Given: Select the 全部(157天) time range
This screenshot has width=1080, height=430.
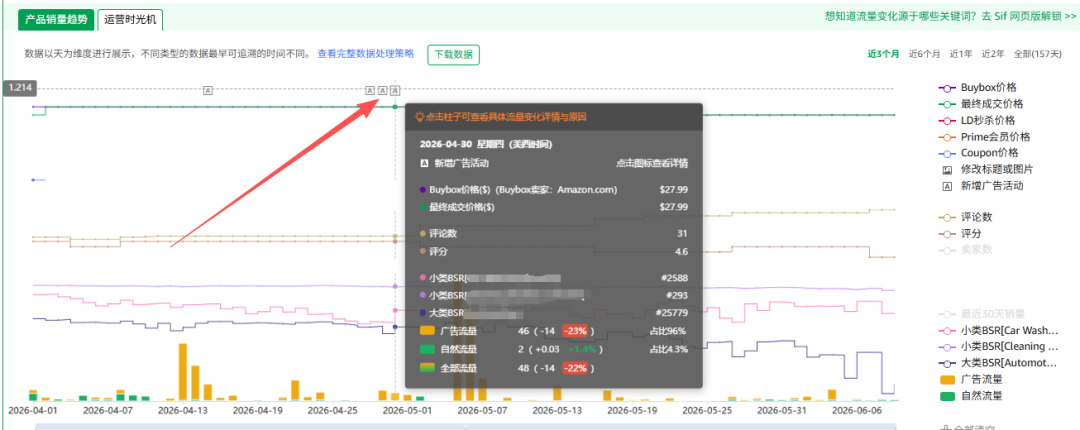Looking at the screenshot, I should tap(1037, 54).
